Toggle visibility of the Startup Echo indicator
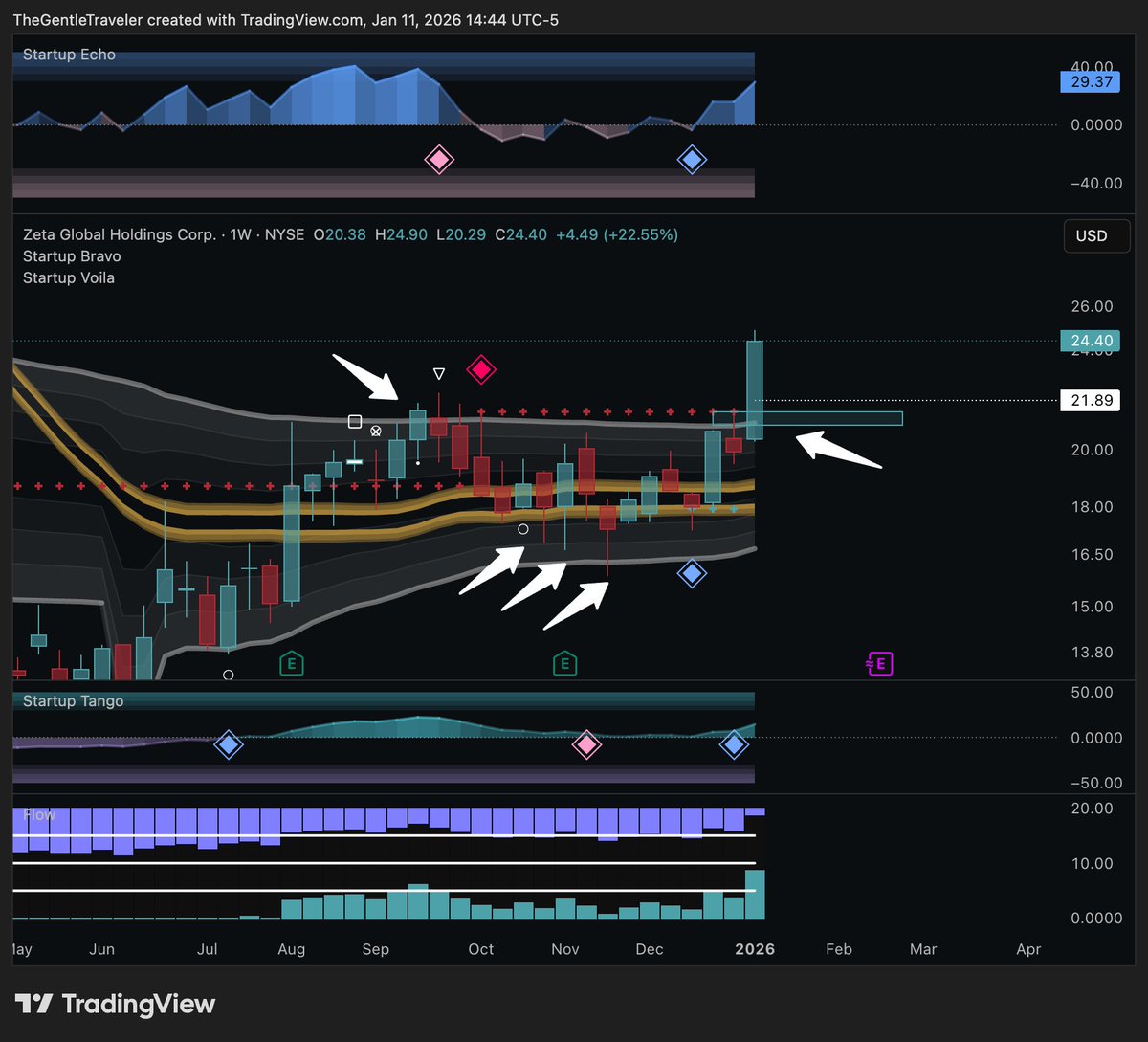Image resolution: width=1148 pixels, height=1042 pixels. click(x=70, y=55)
